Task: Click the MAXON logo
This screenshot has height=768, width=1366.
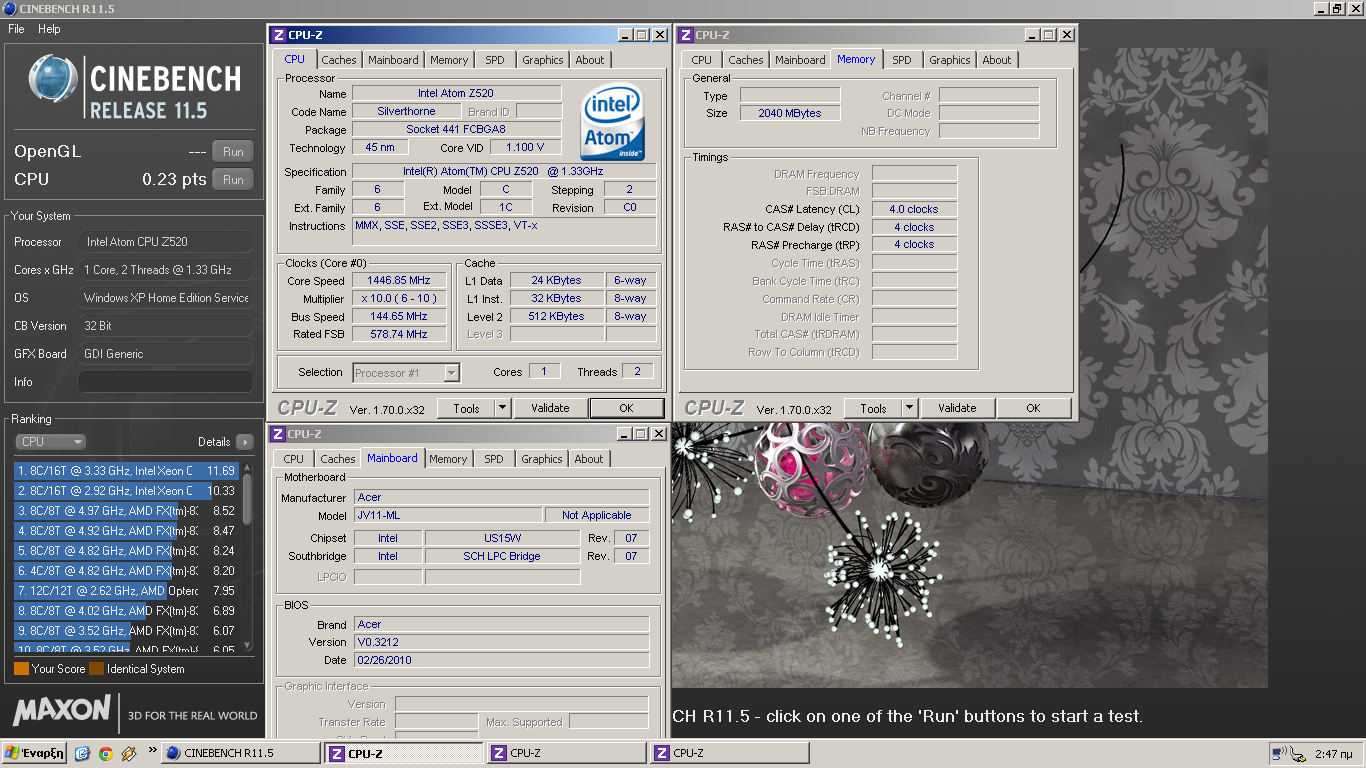Action: [61, 711]
